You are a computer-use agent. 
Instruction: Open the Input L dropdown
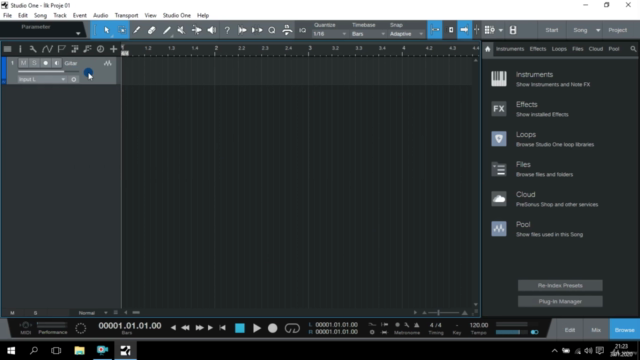point(42,79)
